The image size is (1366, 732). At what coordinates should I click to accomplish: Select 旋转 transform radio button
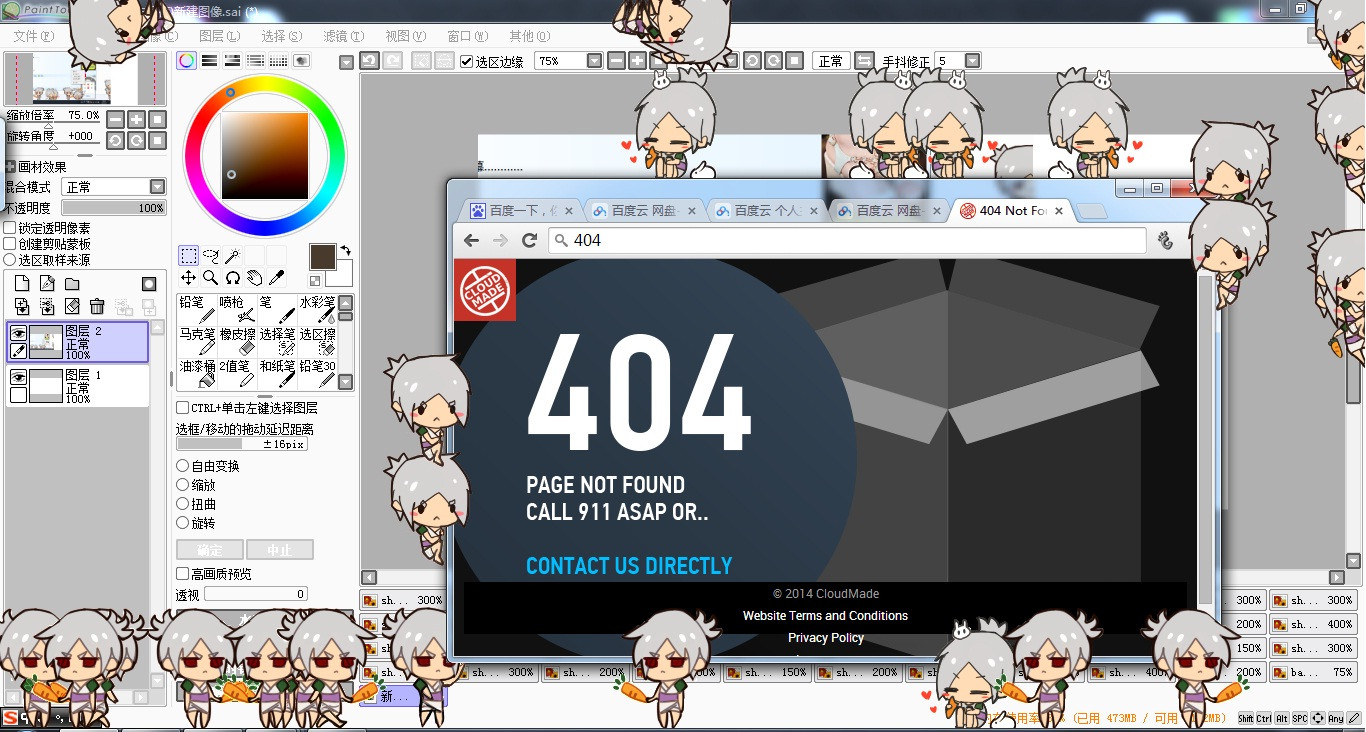click(183, 523)
